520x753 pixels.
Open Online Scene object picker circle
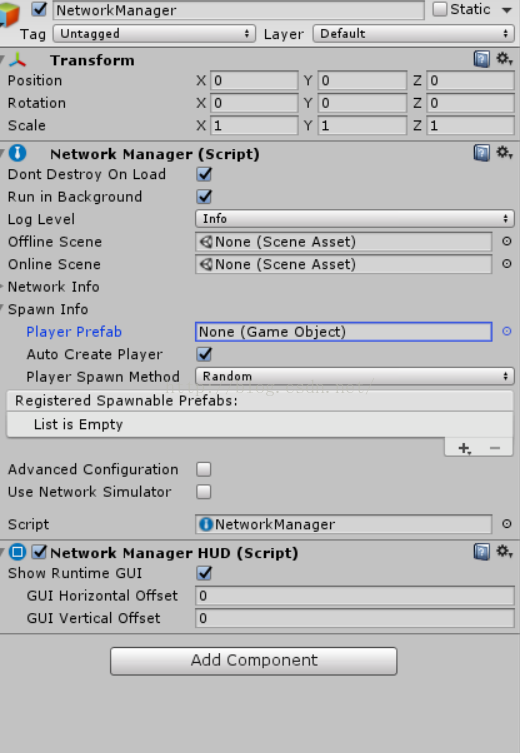click(507, 264)
